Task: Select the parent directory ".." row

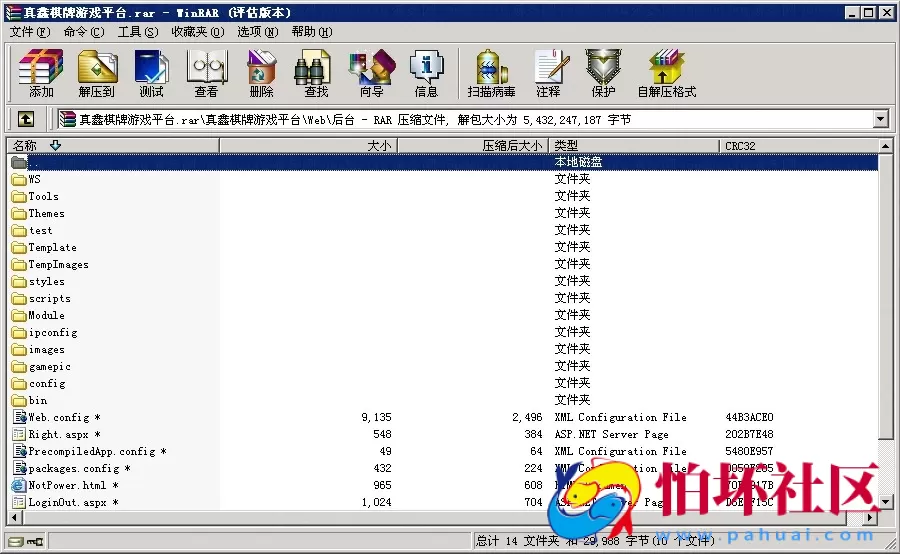Action: pos(443,162)
